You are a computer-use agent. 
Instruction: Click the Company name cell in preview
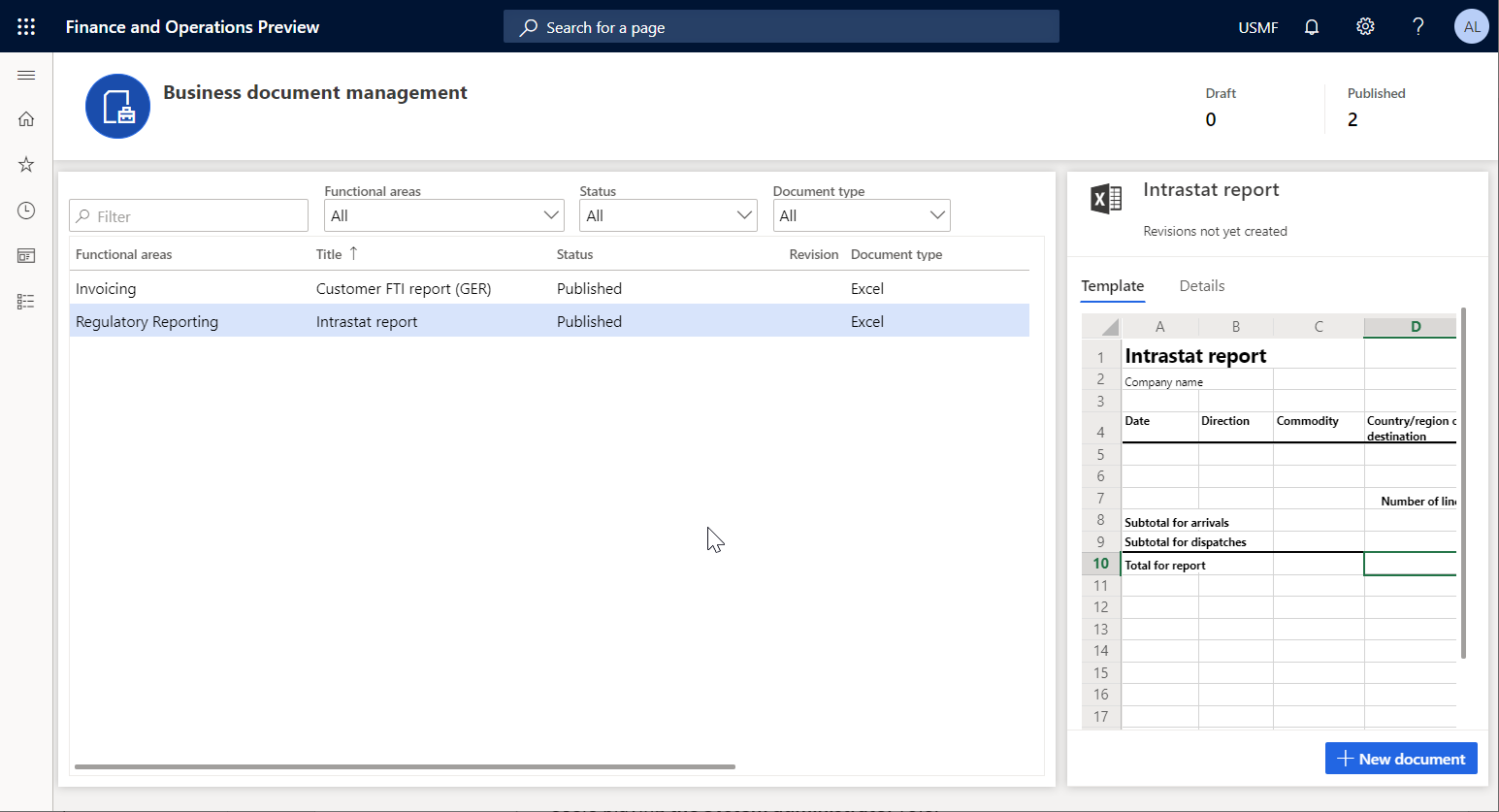pyautogui.click(x=1163, y=382)
